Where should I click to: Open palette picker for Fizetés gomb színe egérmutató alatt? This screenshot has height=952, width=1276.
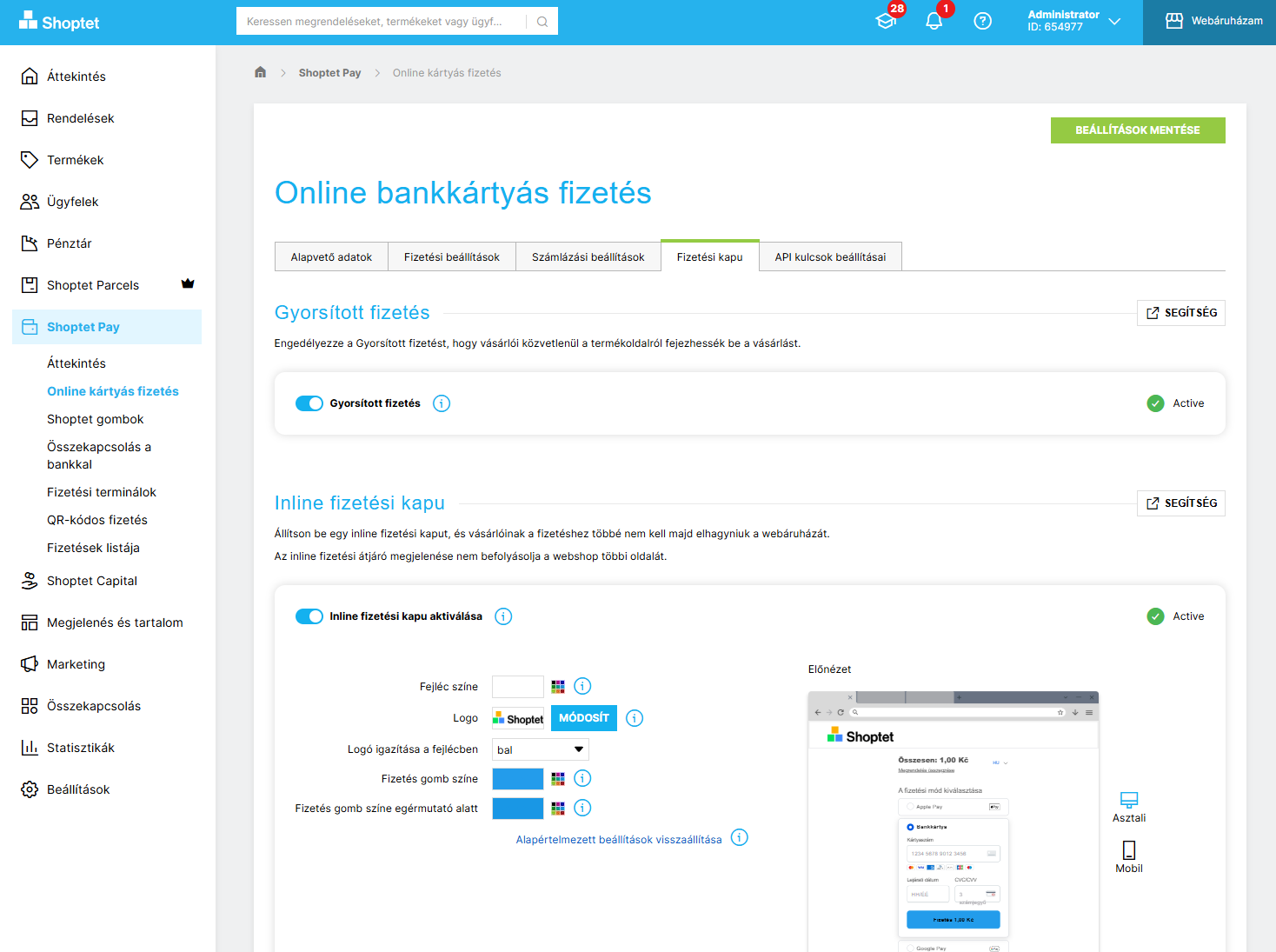(558, 809)
